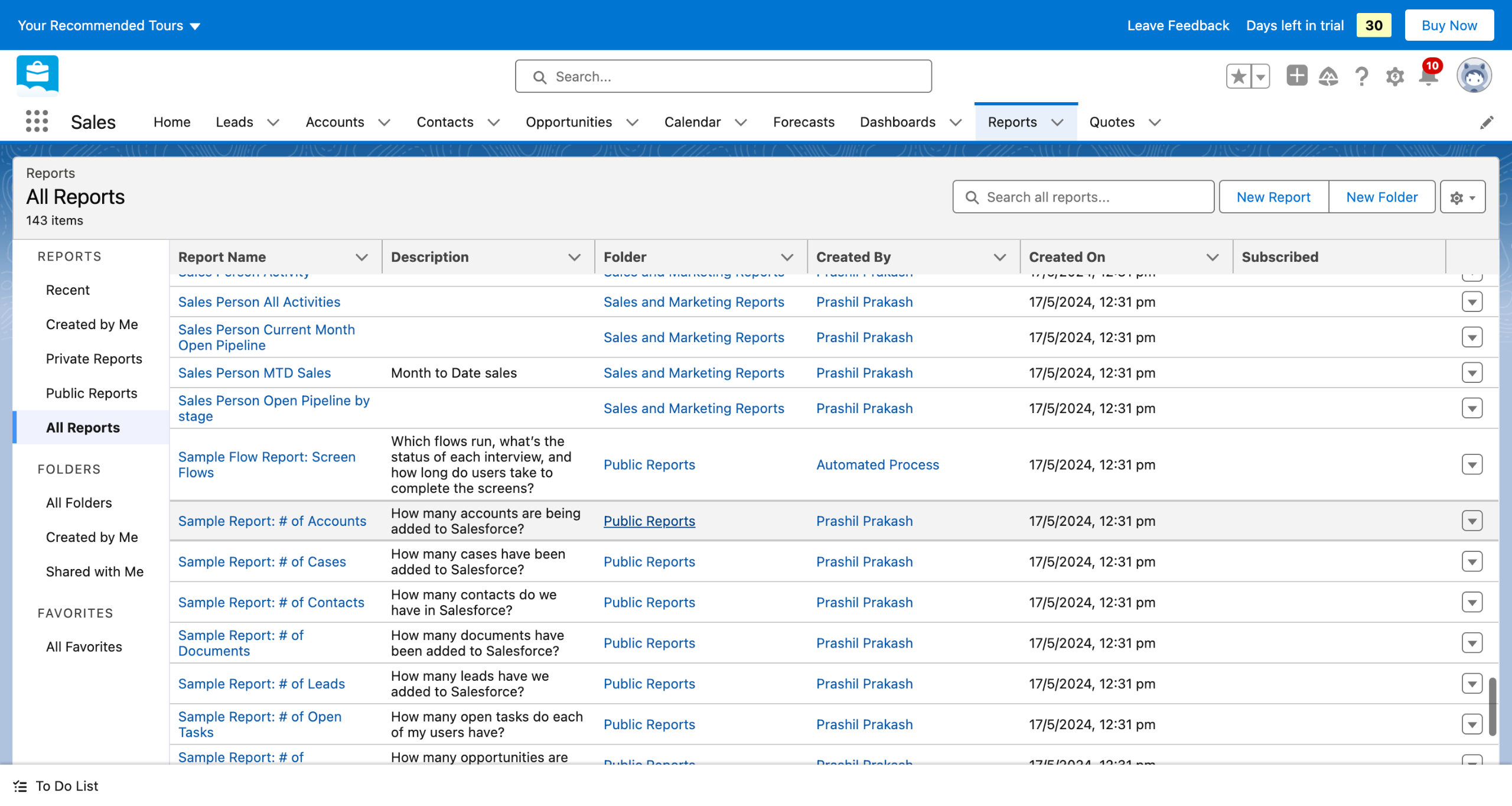
Task: Open the Trailhead guidance icon
Action: (x=1328, y=76)
